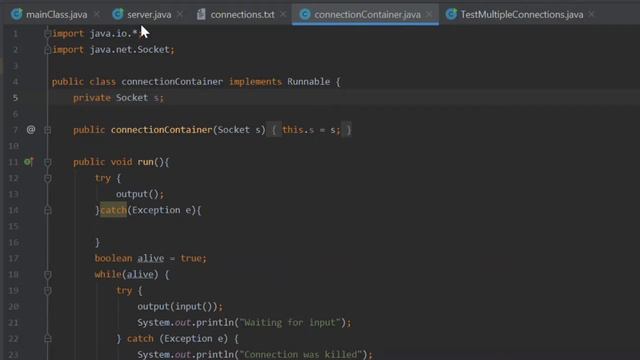Click the @ gutter icon on line 7

[31, 130]
